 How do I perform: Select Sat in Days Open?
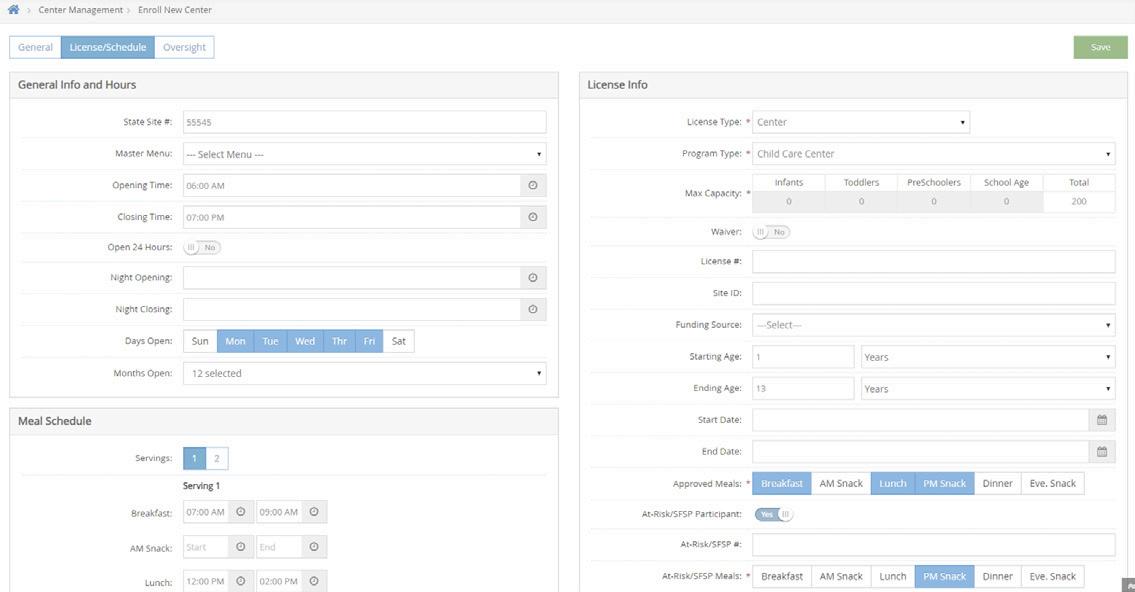click(399, 341)
